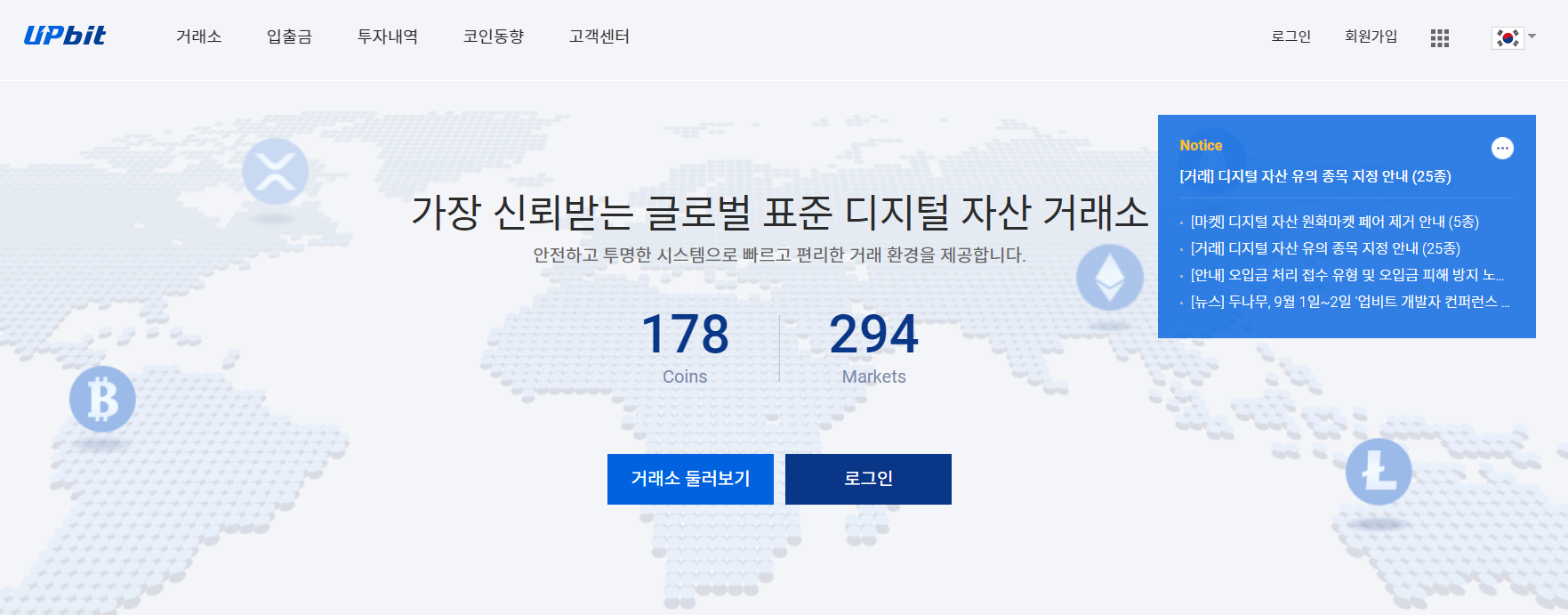Click the Notice heading

point(1201,145)
